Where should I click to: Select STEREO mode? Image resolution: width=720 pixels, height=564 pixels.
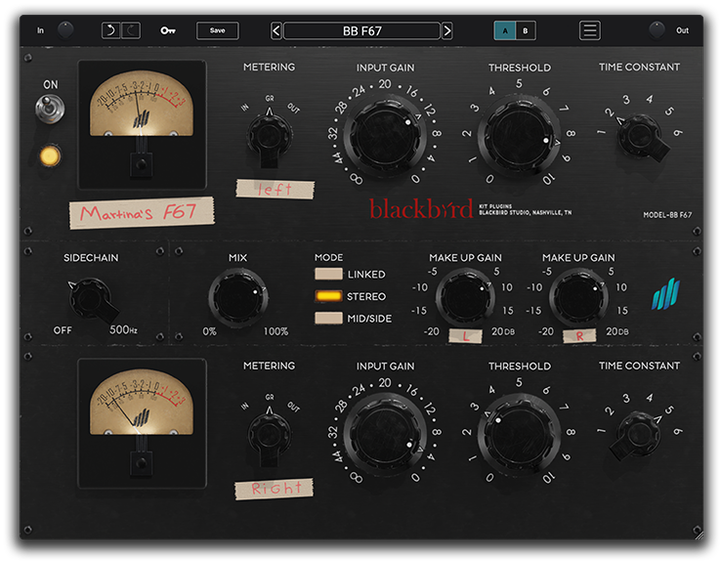[328, 296]
